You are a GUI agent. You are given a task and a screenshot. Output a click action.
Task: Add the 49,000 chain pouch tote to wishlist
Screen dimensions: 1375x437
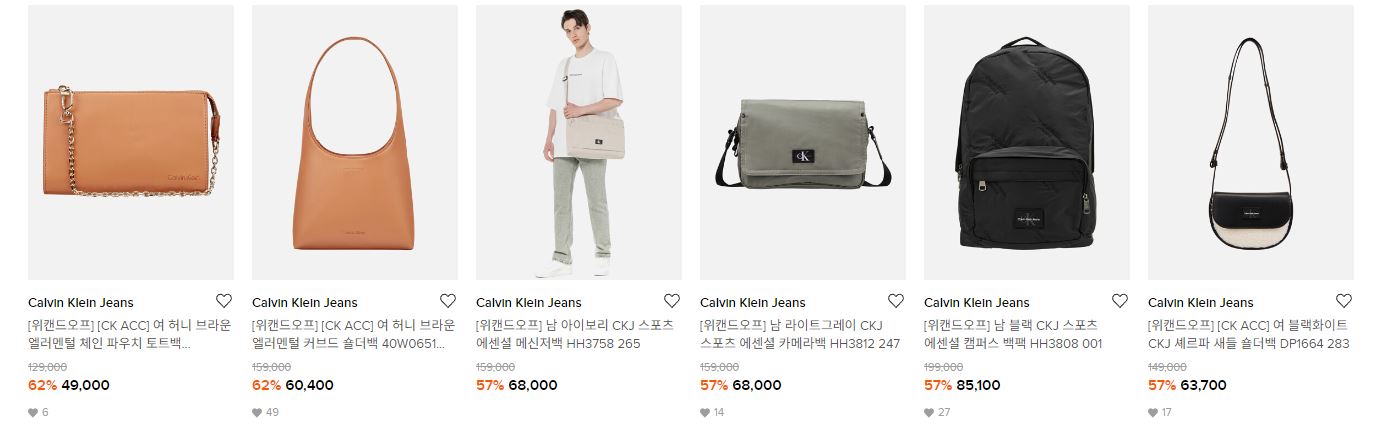pos(224,301)
